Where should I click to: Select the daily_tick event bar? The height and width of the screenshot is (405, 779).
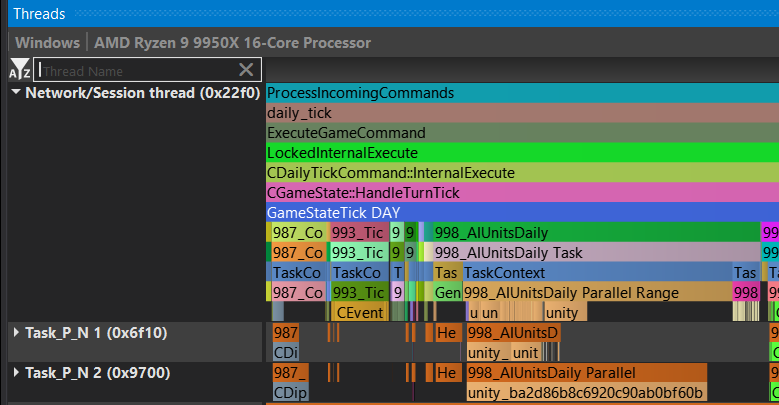pyautogui.click(x=523, y=113)
